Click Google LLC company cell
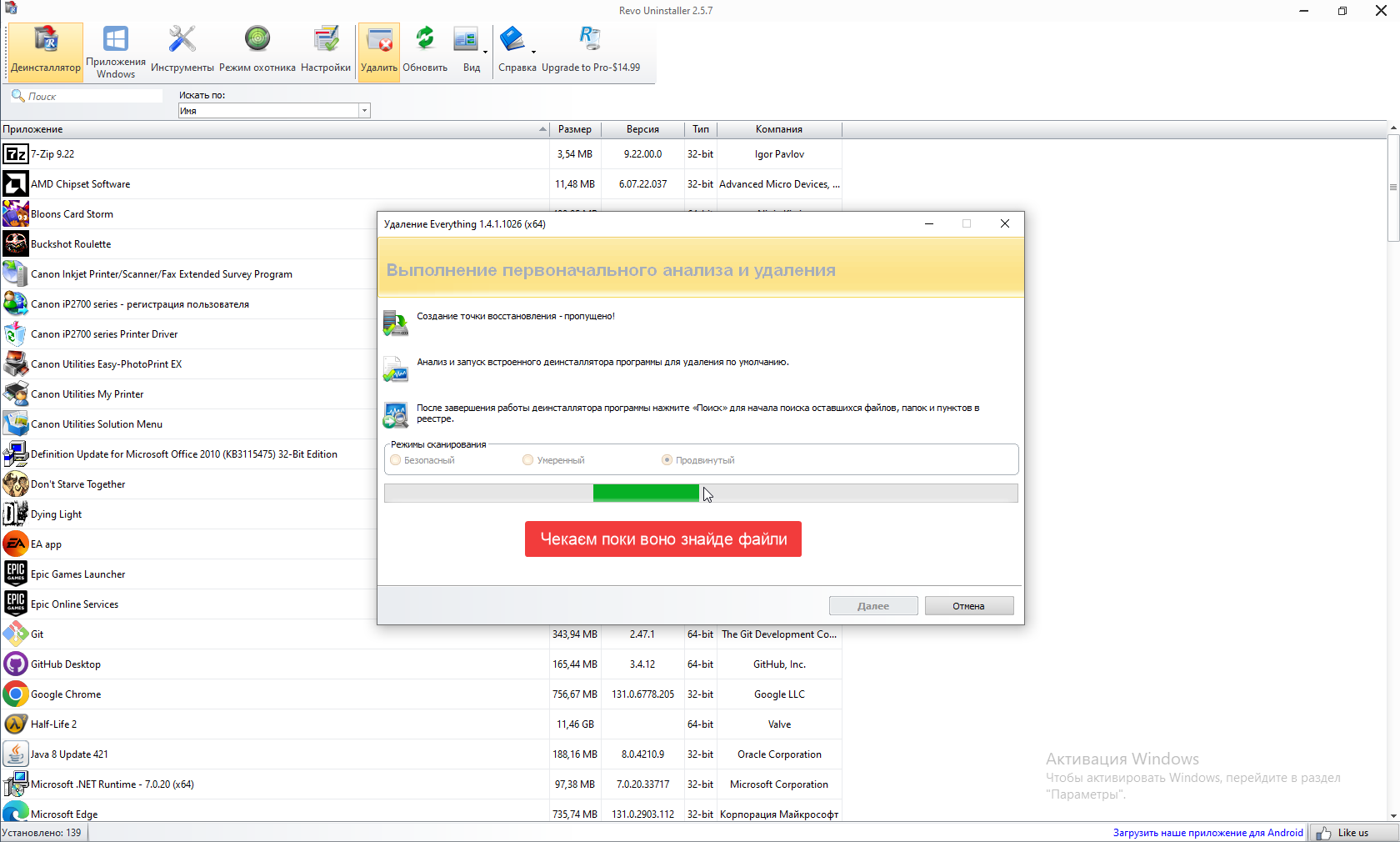 coord(779,694)
